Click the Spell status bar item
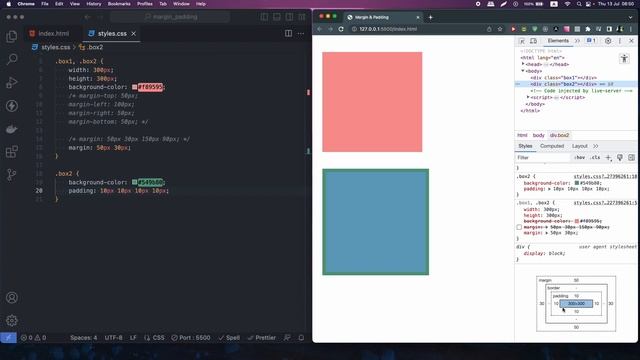Screen dimensions: 640x360 pyautogui.click(x=229, y=338)
